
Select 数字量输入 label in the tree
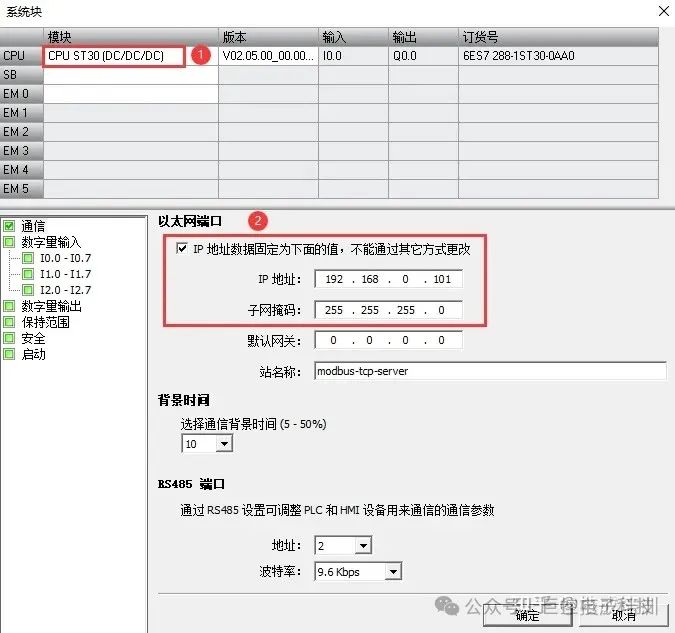point(51,242)
